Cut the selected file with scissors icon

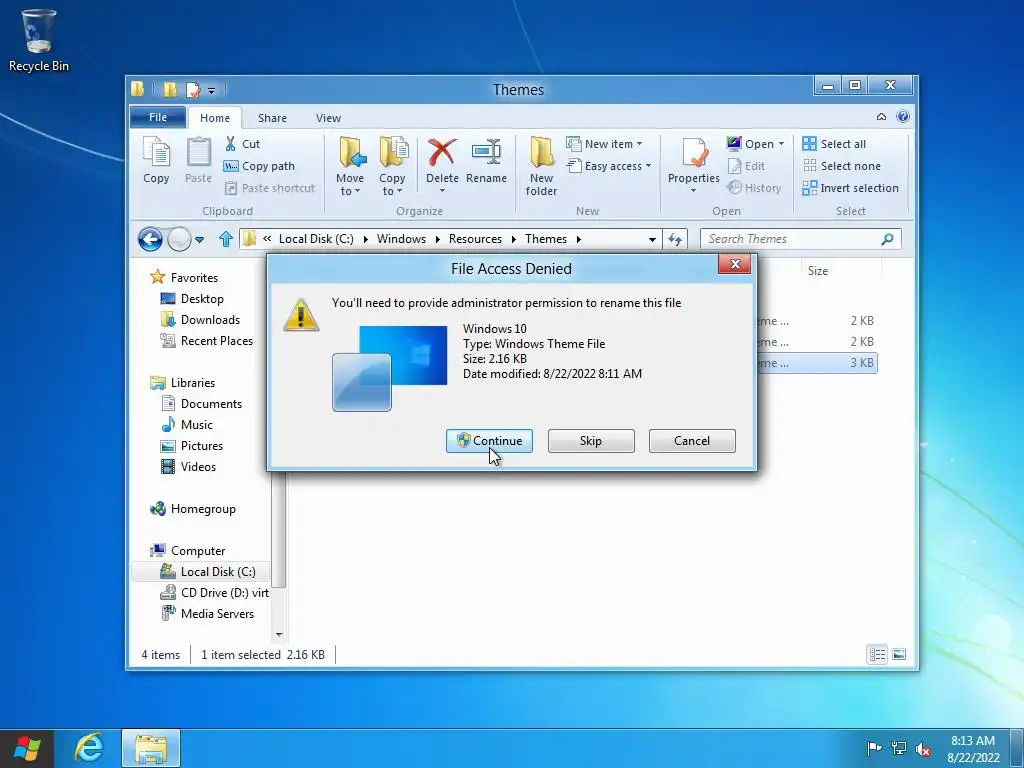coord(242,144)
